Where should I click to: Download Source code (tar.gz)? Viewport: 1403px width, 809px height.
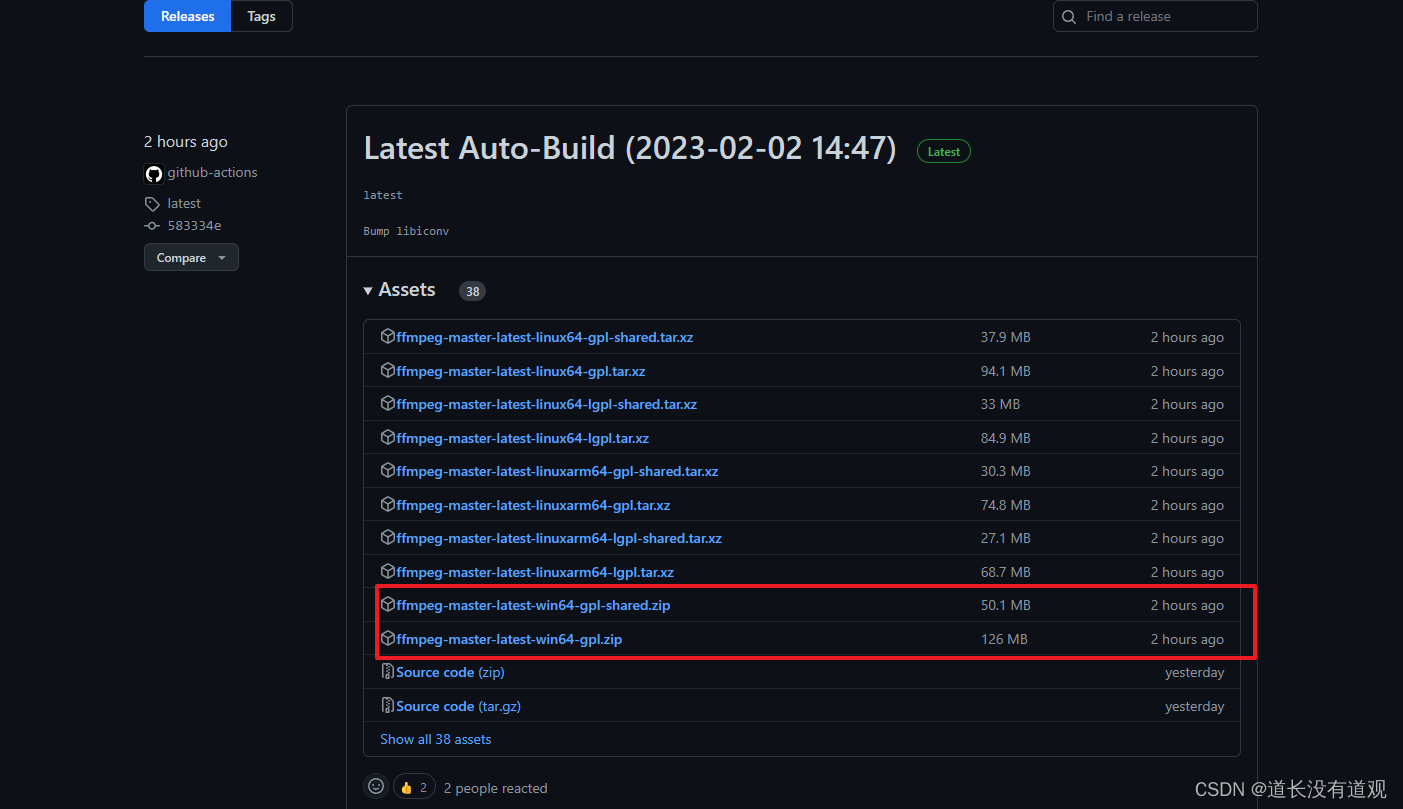pyautogui.click(x=458, y=706)
